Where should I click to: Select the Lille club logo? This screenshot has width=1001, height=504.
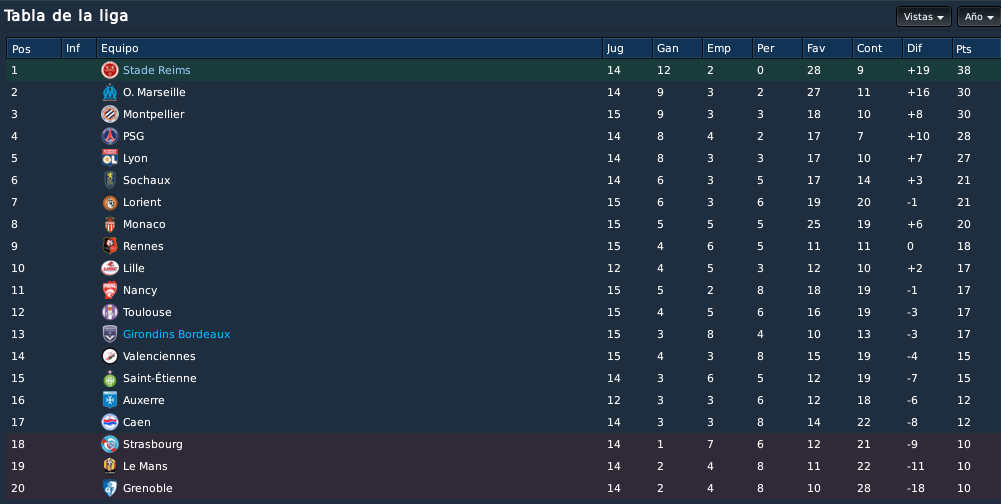pos(110,268)
